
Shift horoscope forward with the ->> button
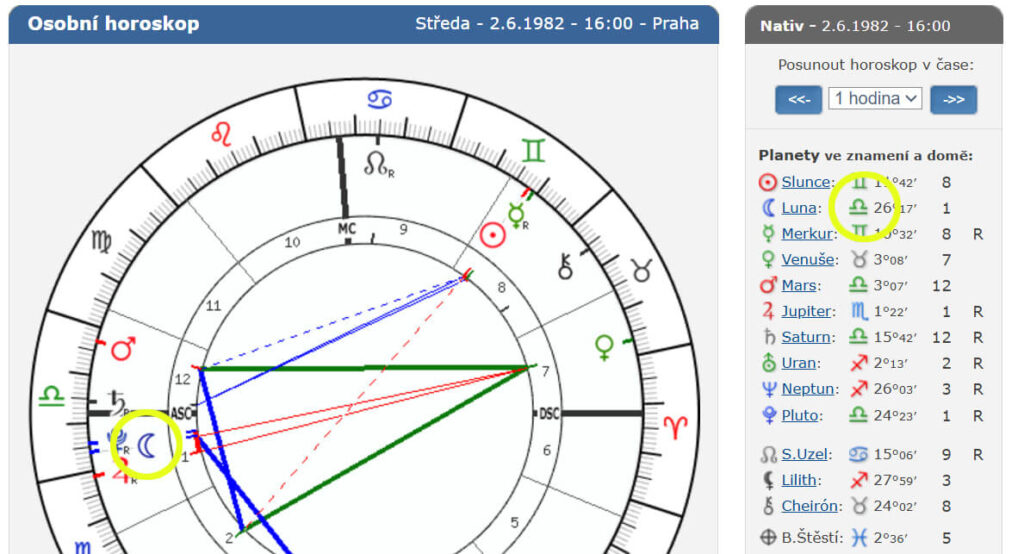pyautogui.click(x=953, y=99)
